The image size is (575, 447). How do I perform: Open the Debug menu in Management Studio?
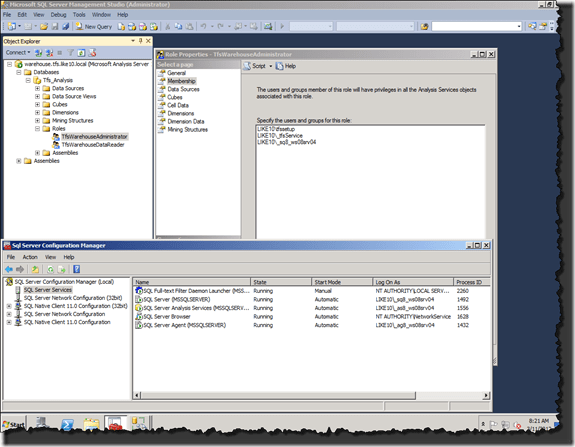point(58,15)
